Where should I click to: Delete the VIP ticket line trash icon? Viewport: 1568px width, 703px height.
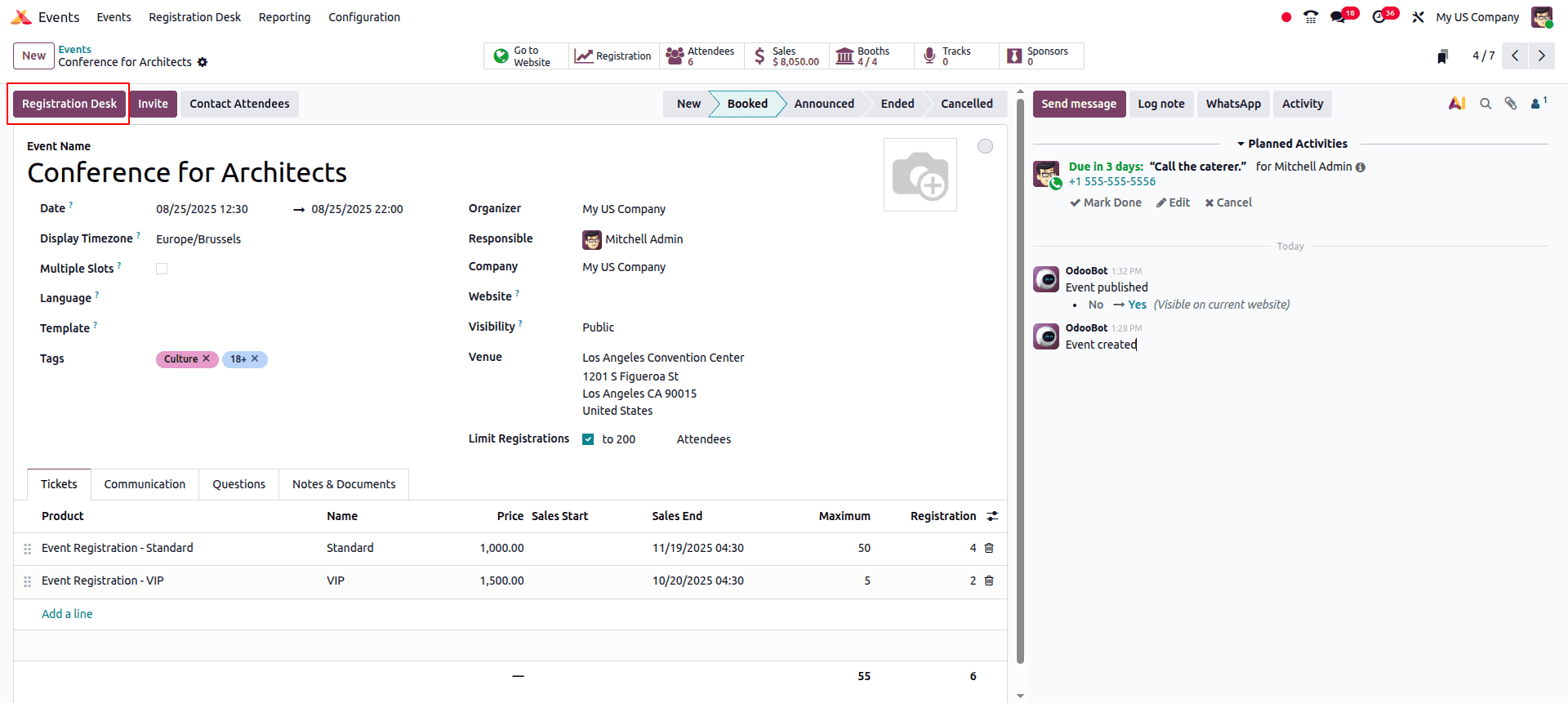tap(989, 581)
